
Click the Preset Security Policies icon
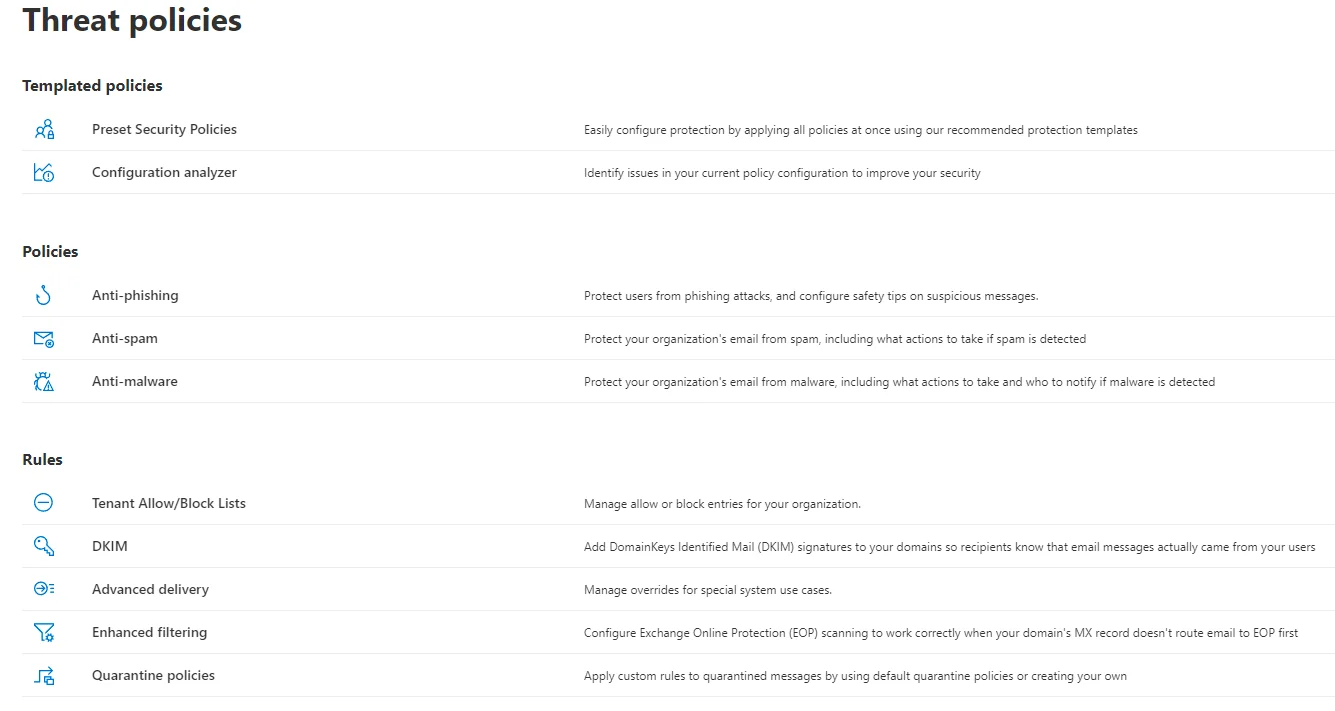(44, 130)
